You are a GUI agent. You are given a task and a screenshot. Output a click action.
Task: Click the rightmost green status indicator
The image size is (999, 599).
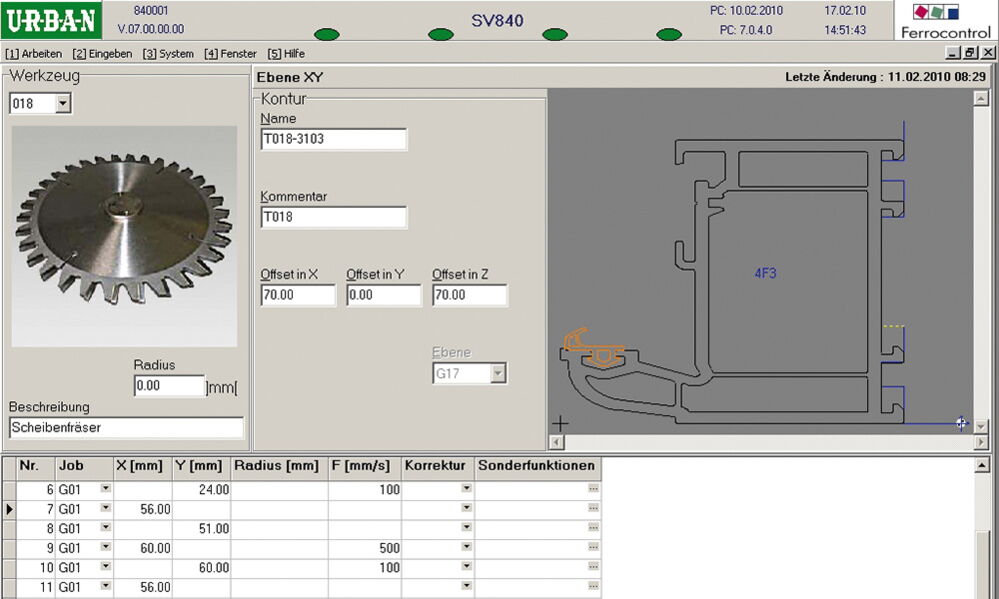point(669,35)
